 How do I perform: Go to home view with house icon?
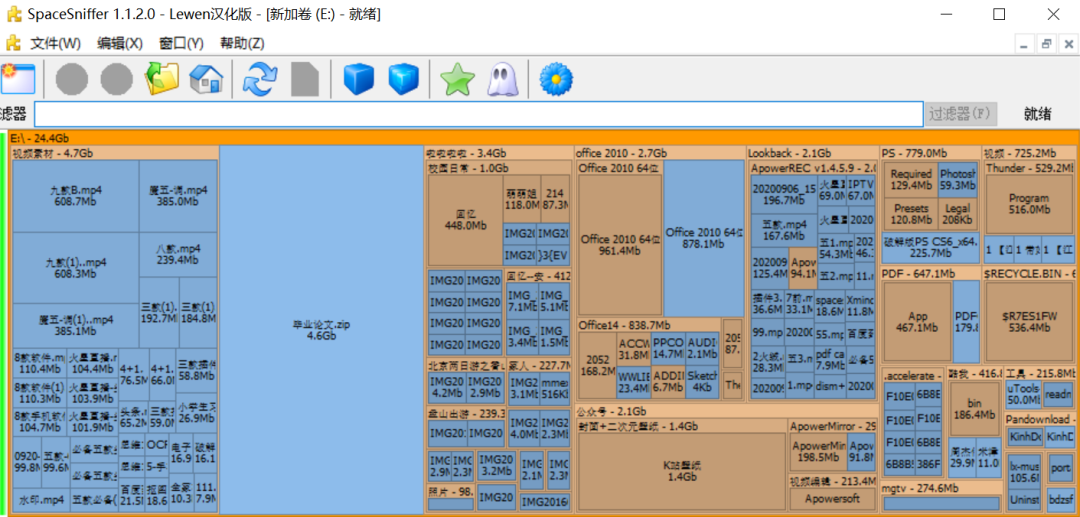(205, 79)
